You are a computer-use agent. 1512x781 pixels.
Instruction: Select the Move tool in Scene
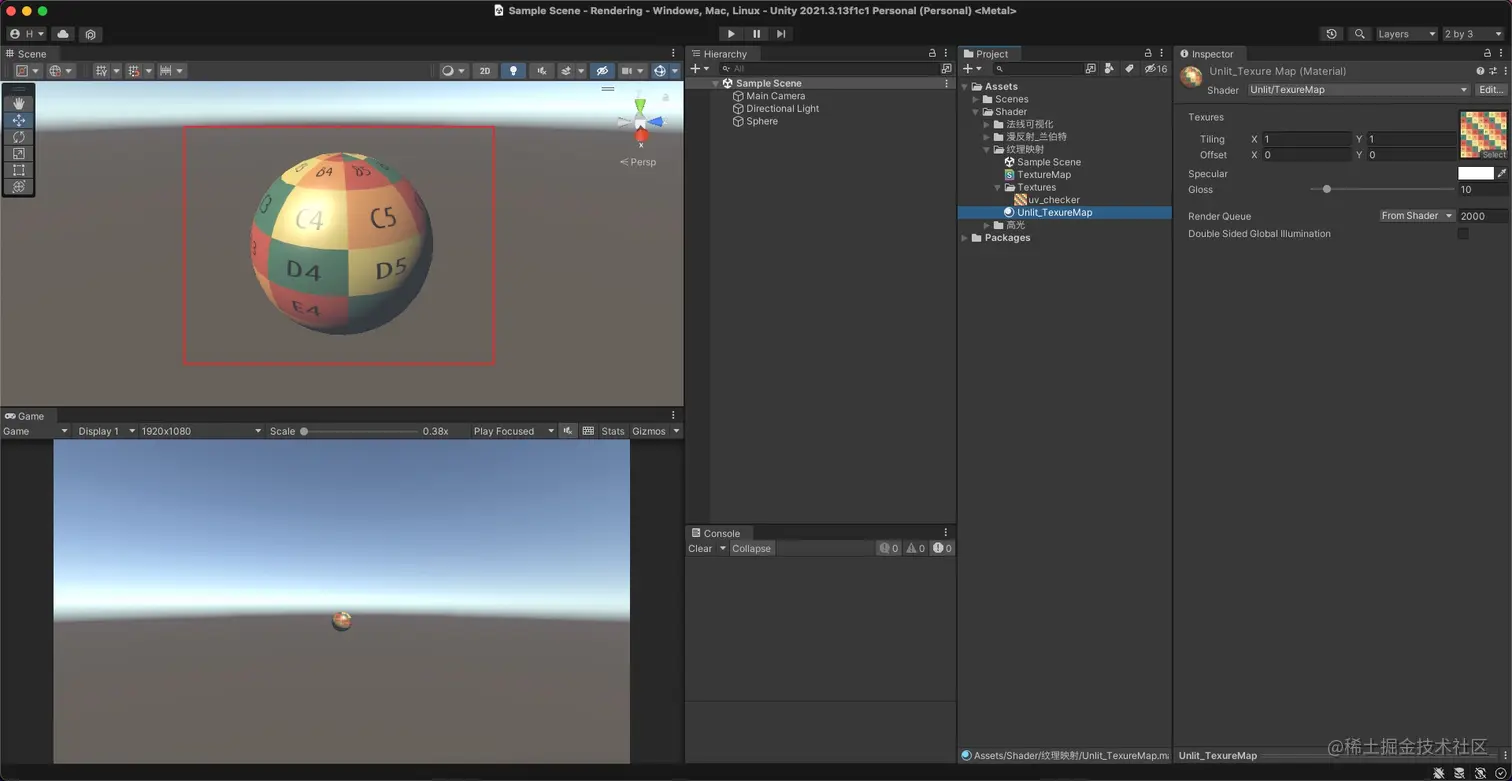[x=19, y=120]
